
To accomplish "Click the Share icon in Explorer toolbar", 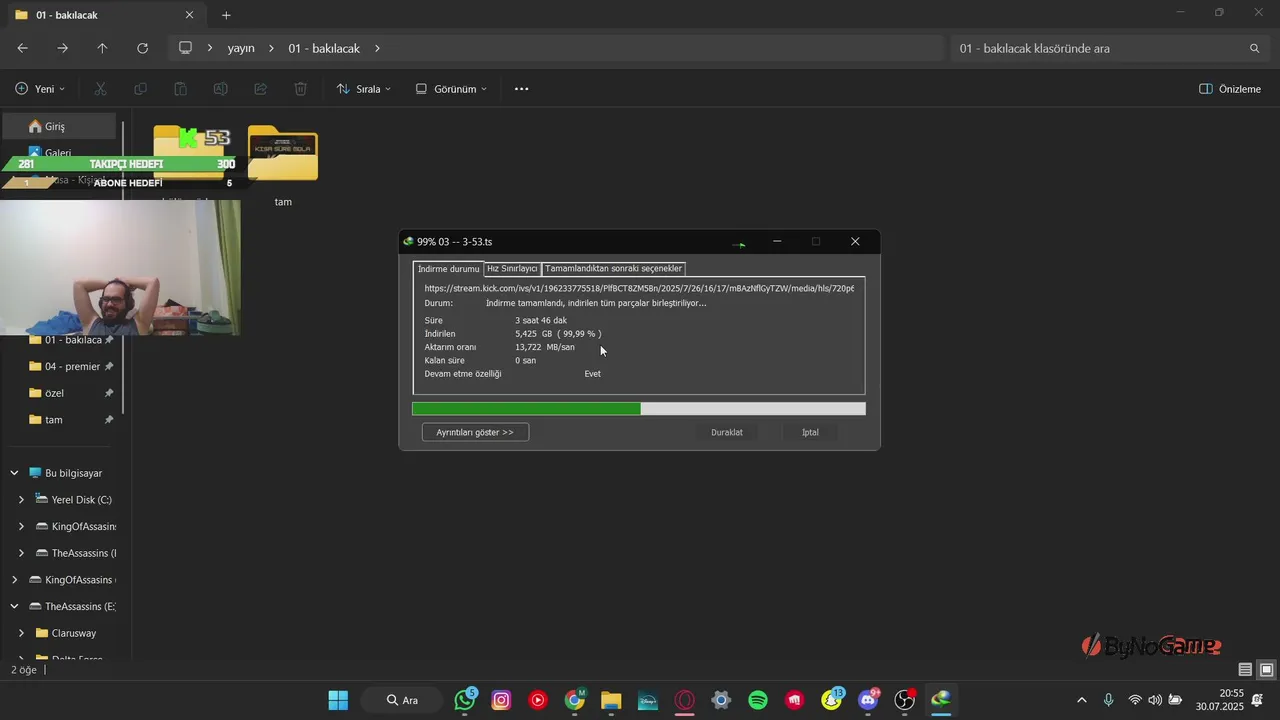I will tap(260, 89).
